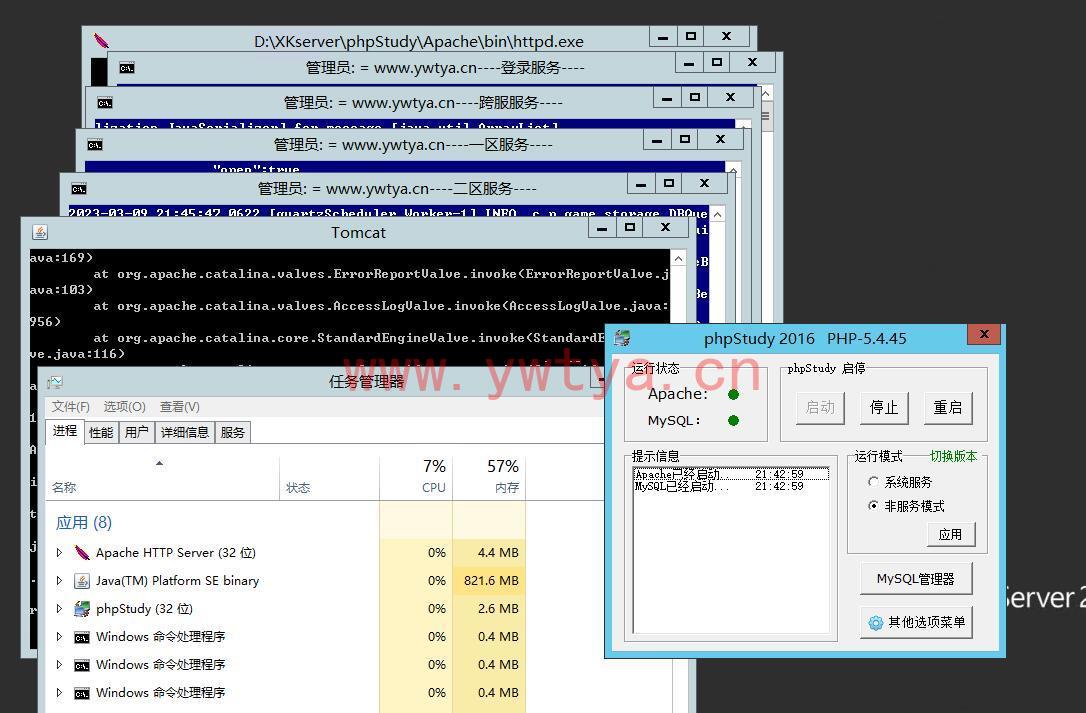
Task: Expand the Apache HTTP Server process row
Action: coord(60,552)
